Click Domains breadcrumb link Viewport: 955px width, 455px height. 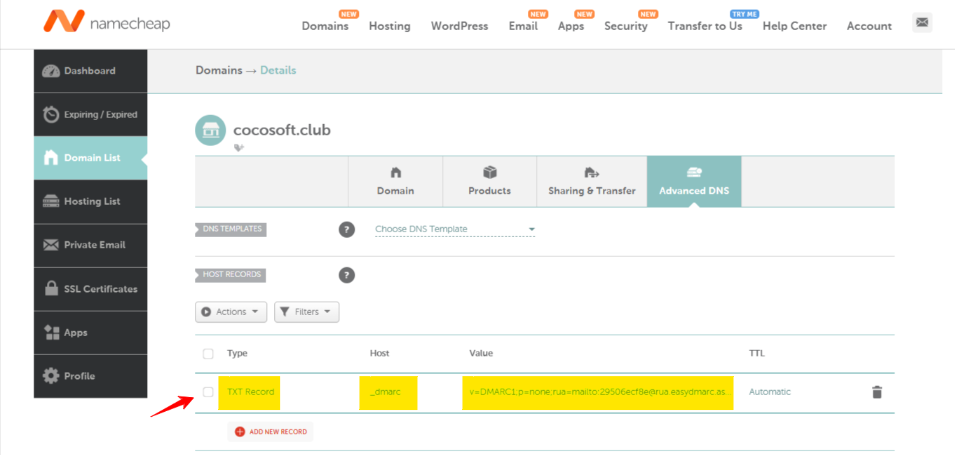pyautogui.click(x=219, y=71)
